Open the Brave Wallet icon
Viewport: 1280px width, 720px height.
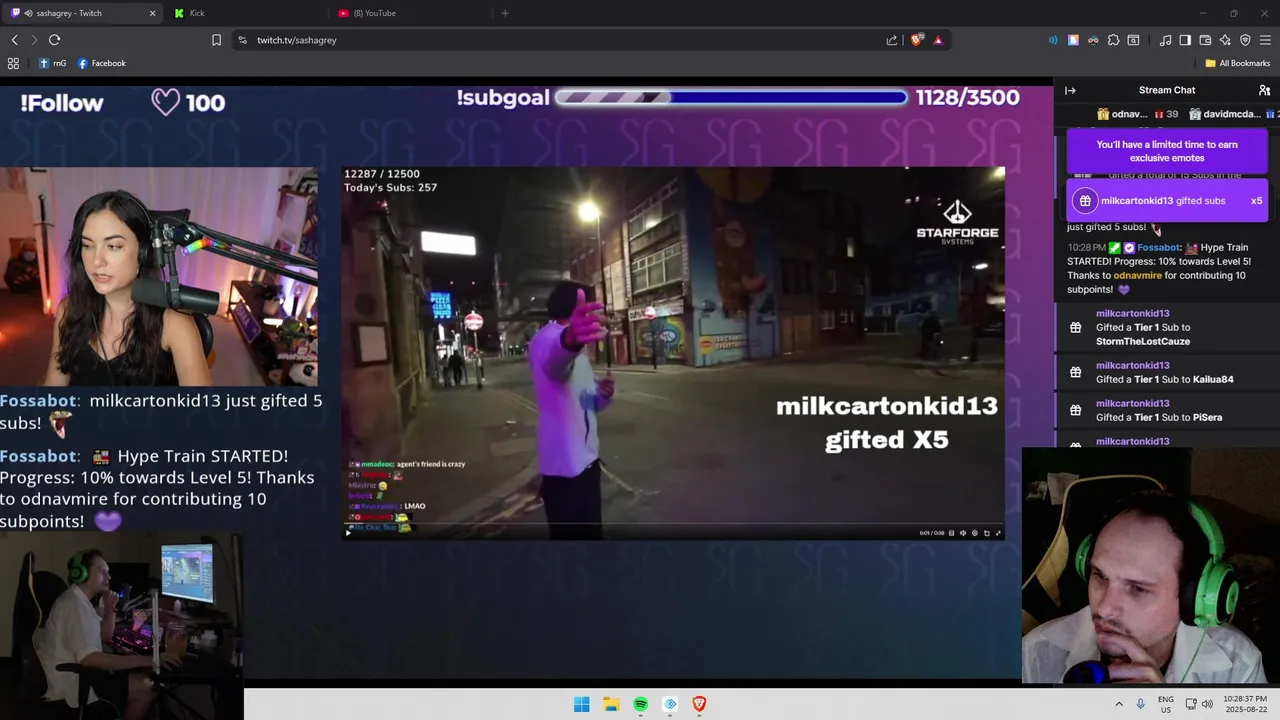click(1205, 40)
